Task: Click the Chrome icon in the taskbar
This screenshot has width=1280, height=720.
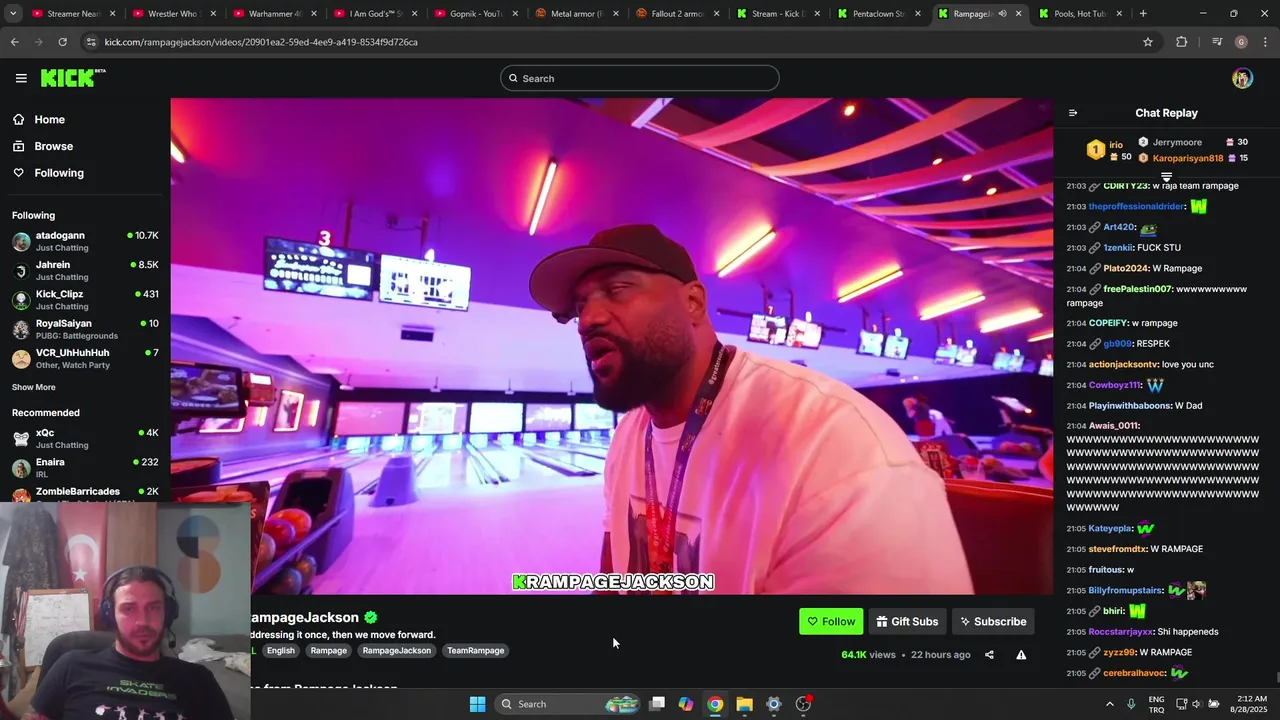Action: coord(715,704)
